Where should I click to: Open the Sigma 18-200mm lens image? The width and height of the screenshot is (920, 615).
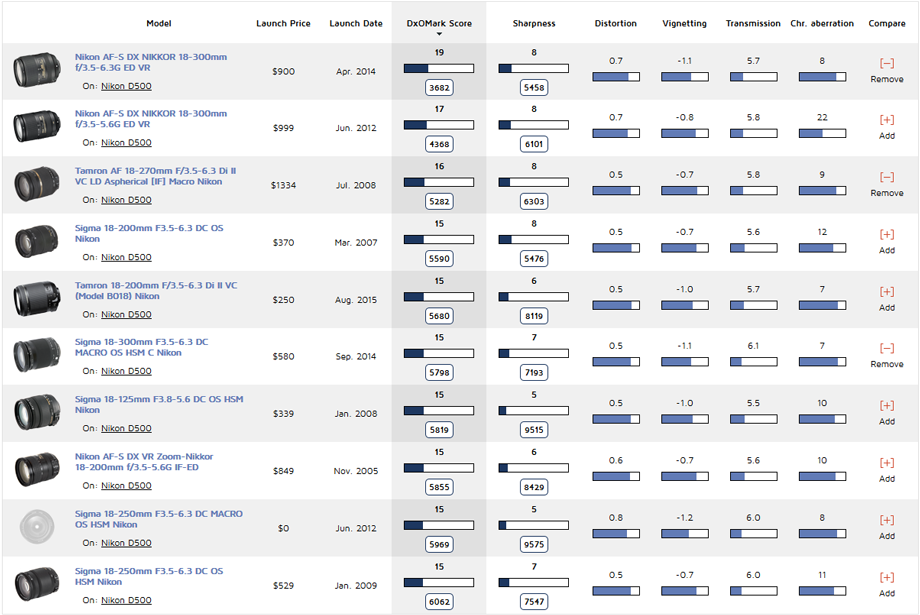[37, 241]
